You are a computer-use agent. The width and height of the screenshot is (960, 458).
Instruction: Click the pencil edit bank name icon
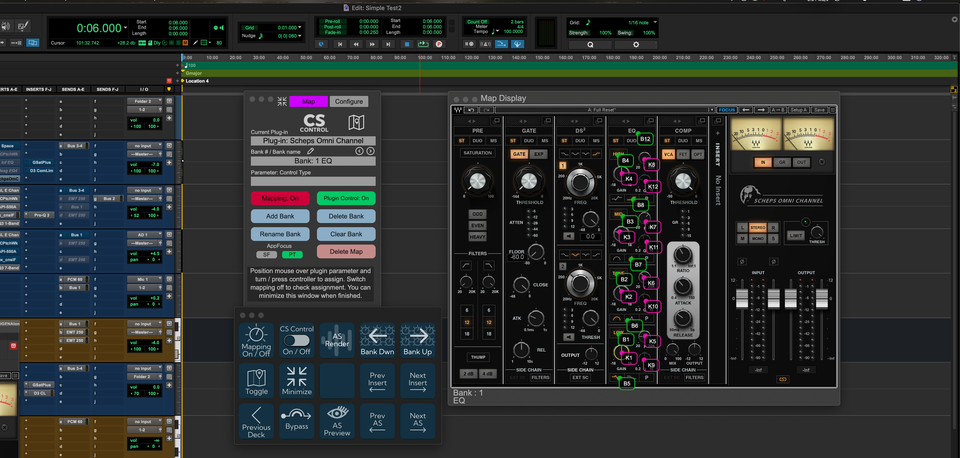(309, 151)
